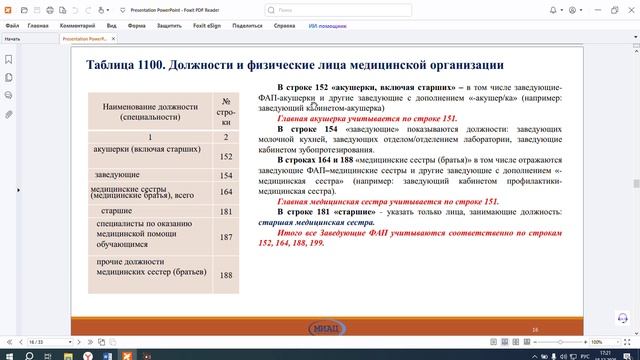The image size is (640, 360).
Task: Open Windows taskbar search
Action: pyautogui.click(x=29, y=356)
